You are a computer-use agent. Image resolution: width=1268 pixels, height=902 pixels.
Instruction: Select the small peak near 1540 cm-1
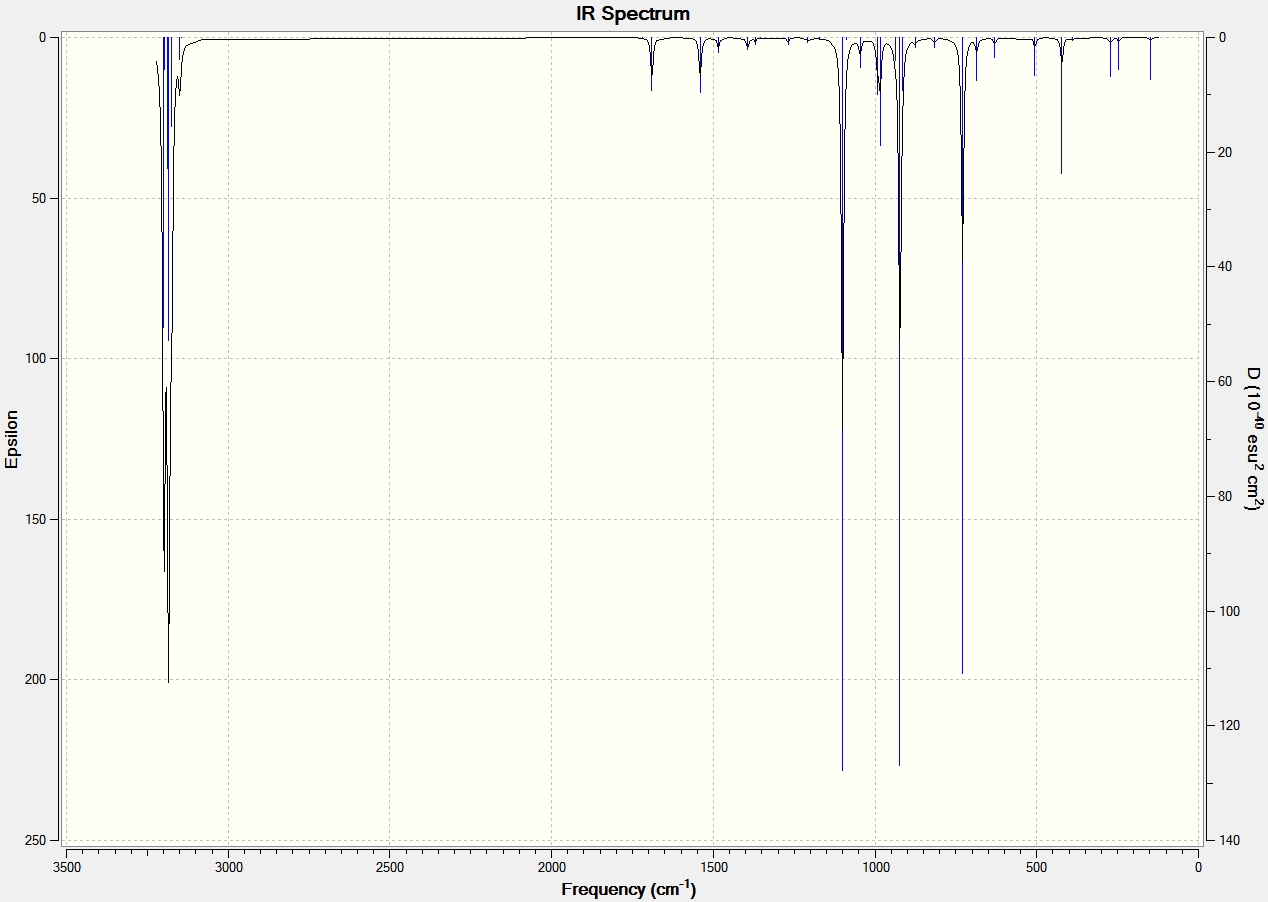tap(700, 66)
